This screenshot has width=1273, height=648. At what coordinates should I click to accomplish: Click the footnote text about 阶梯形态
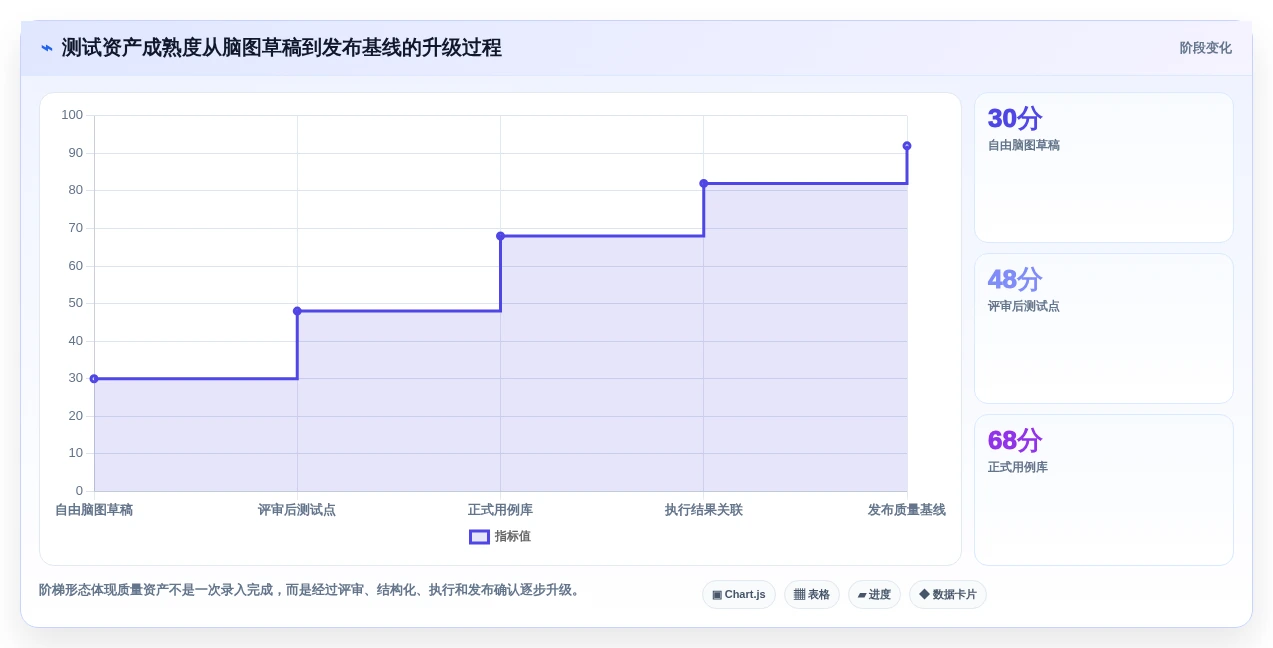pos(311,590)
